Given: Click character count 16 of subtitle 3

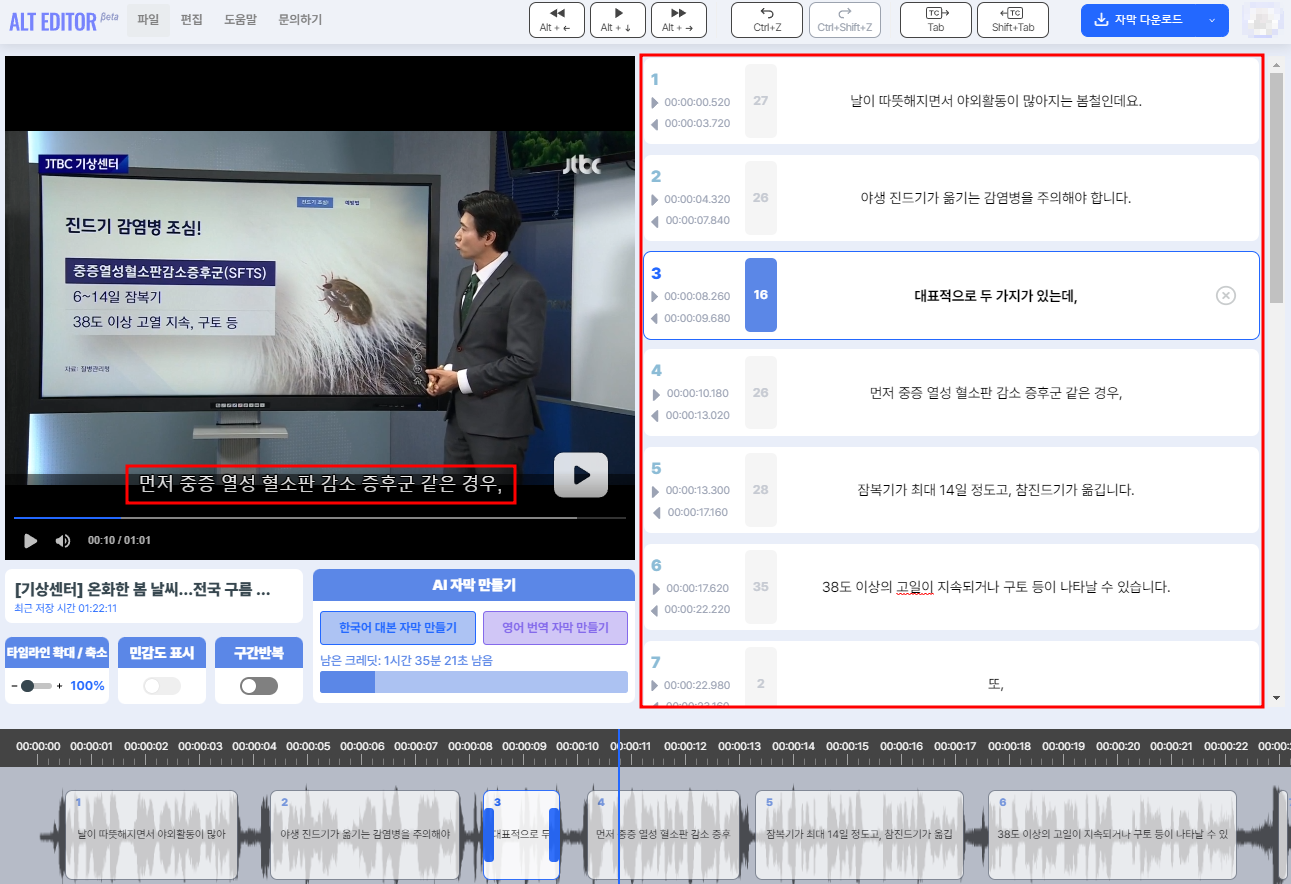Looking at the screenshot, I should (x=761, y=295).
